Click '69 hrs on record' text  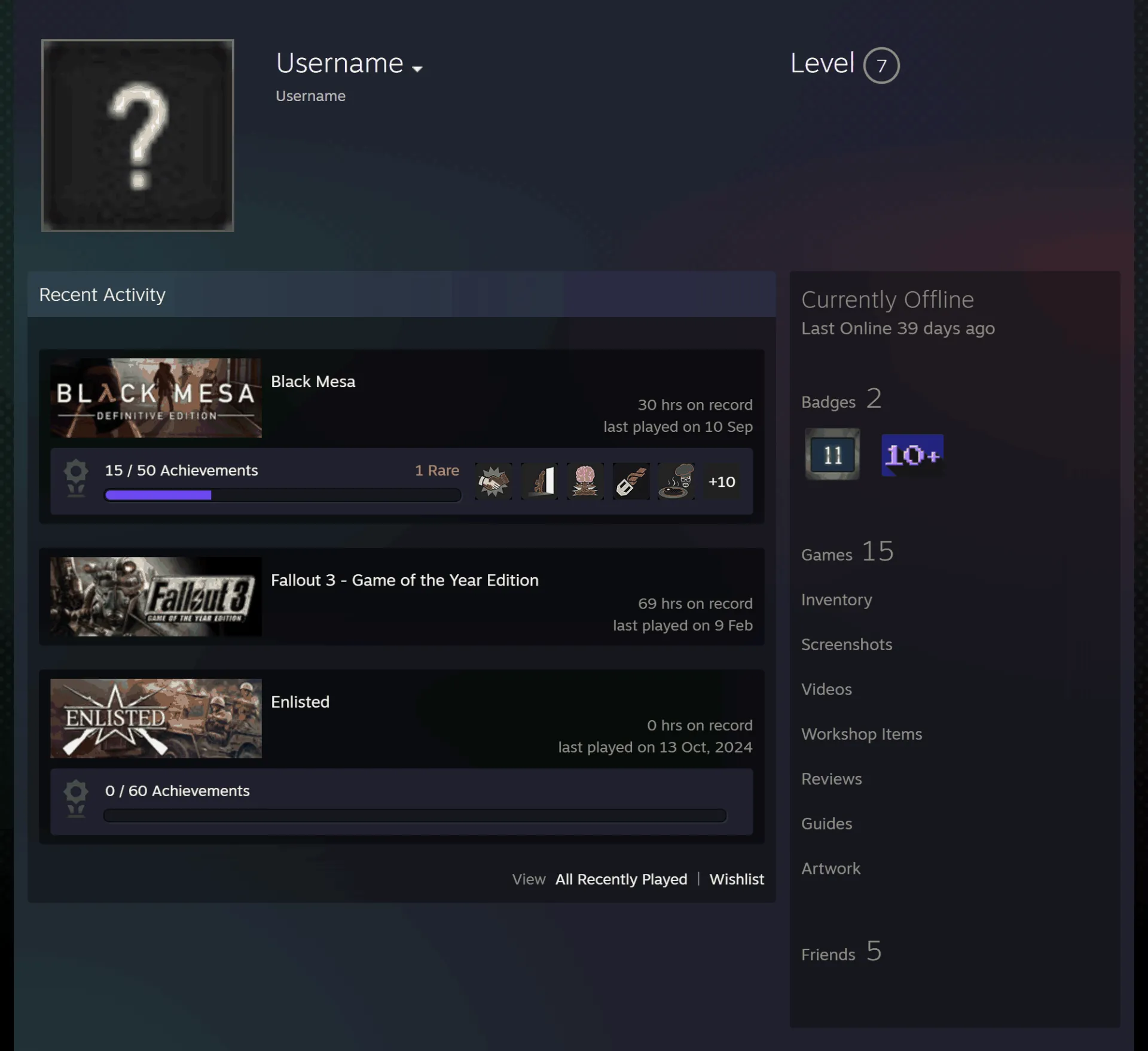[x=695, y=604]
